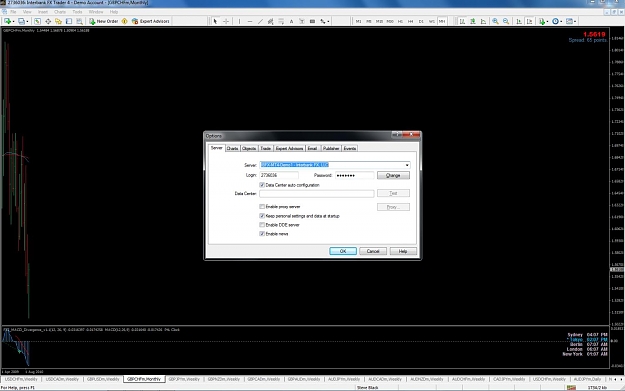Switch chart to M5 timeframe
This screenshot has width=625, height=391.
[x=369, y=21]
